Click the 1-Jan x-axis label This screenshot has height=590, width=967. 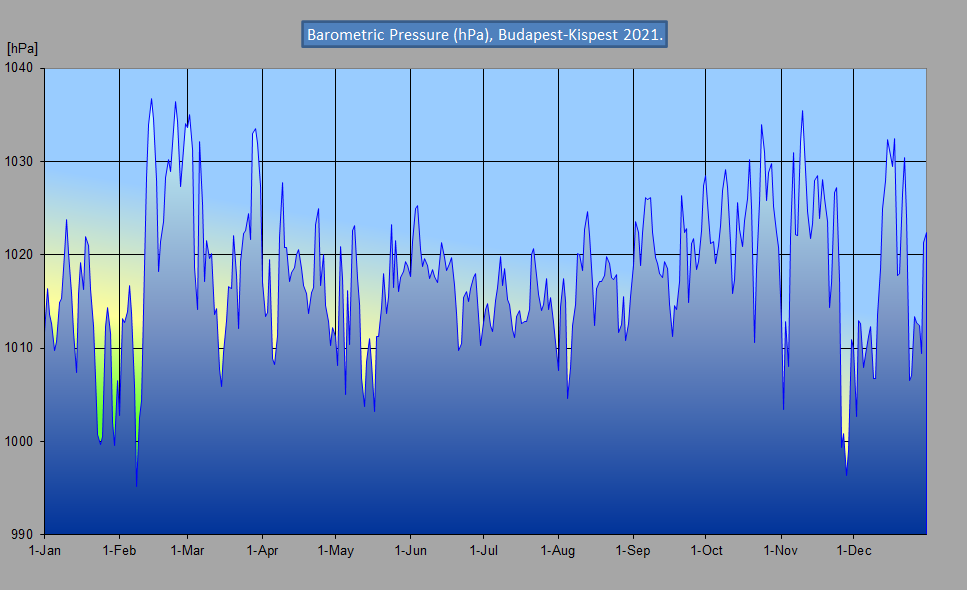pos(45,551)
